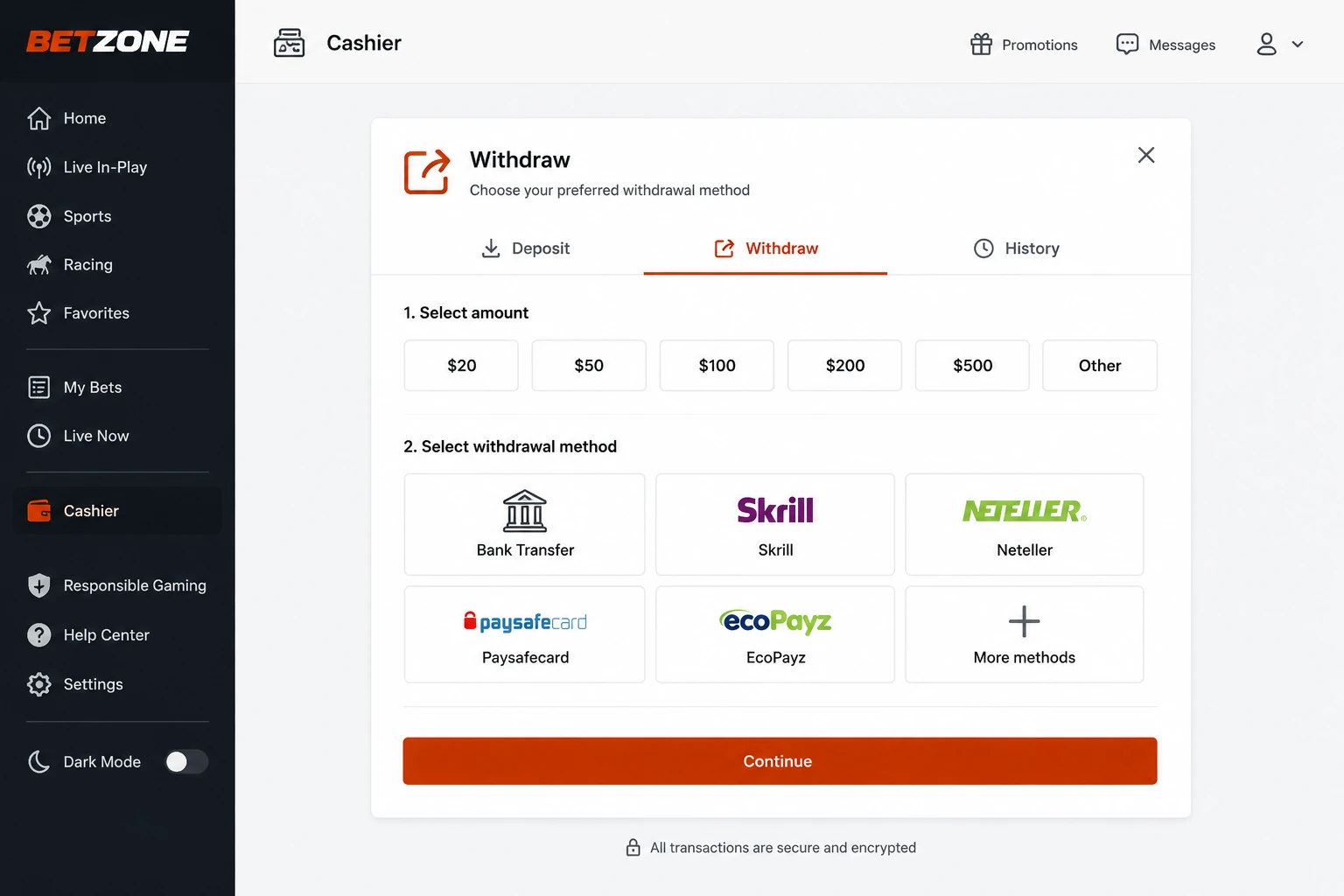
Task: Toggle the Dark Mode switch
Action: [186, 762]
